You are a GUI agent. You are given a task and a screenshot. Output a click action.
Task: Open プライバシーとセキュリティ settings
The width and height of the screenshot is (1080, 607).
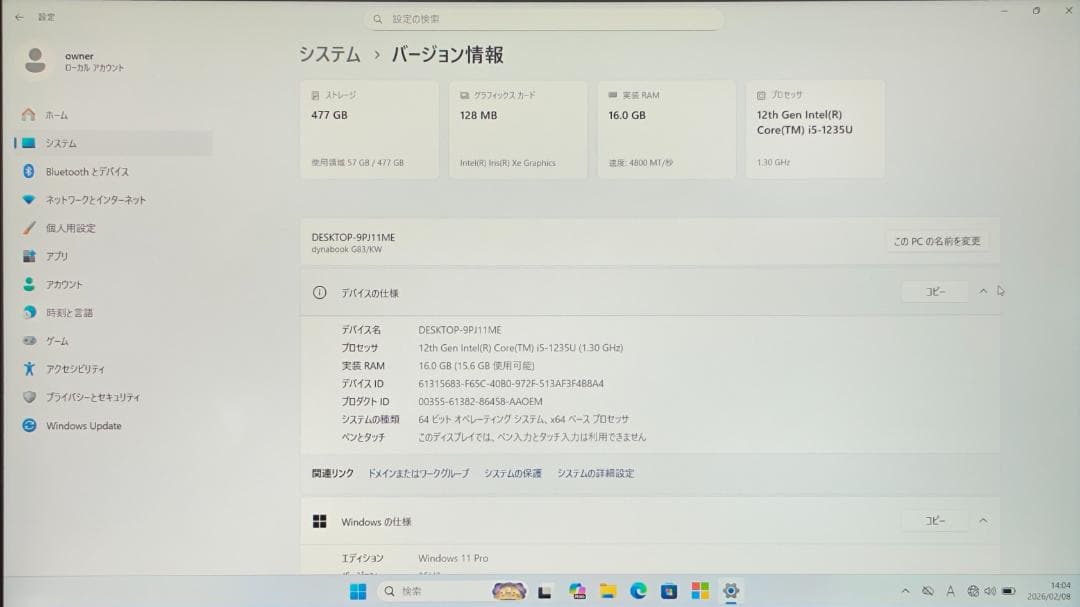point(95,396)
